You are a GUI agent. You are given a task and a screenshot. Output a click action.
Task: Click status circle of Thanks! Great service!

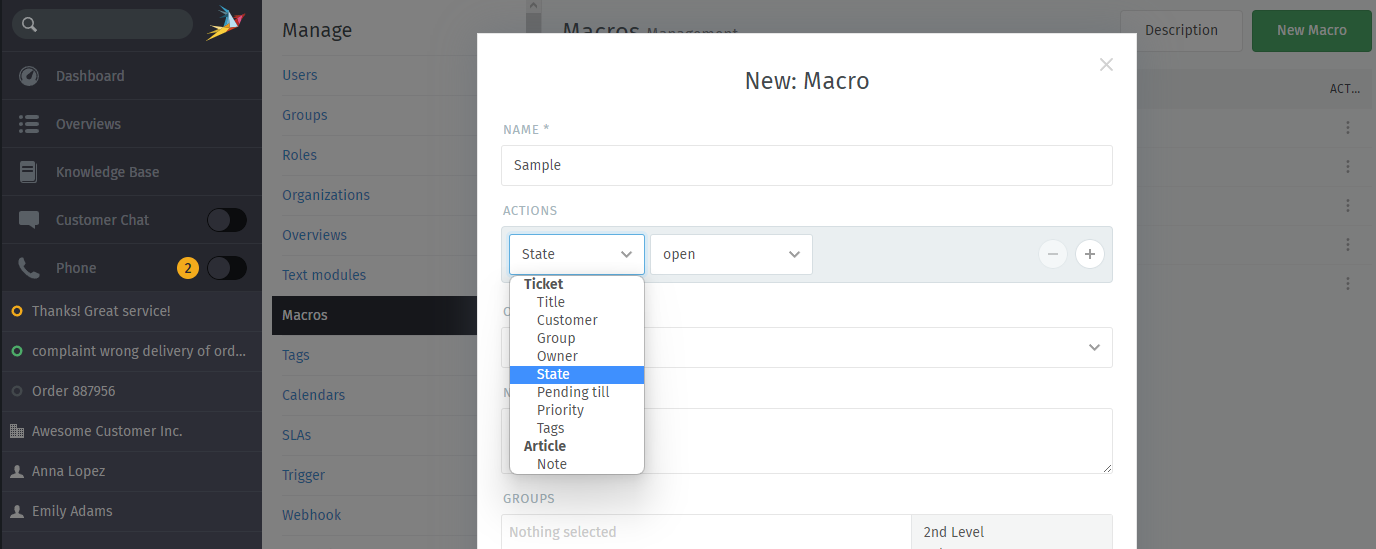pyautogui.click(x=16, y=311)
